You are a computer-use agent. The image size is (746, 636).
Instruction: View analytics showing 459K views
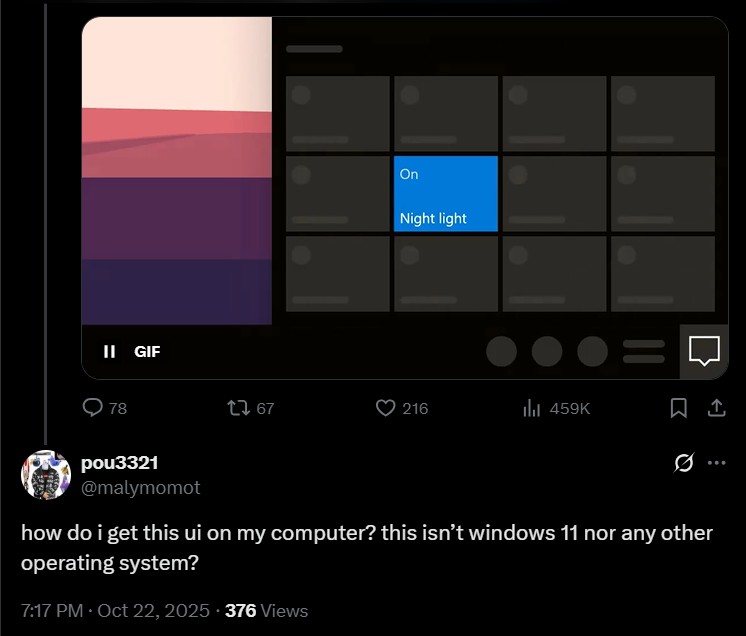coord(532,408)
